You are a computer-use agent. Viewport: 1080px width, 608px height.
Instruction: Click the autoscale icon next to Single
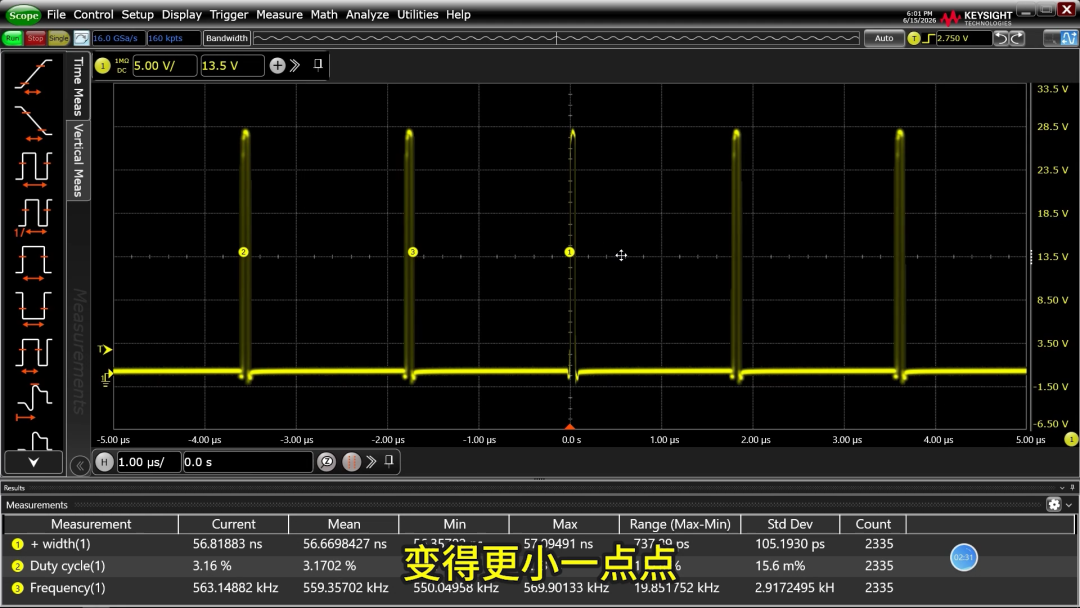pyautogui.click(x=81, y=39)
